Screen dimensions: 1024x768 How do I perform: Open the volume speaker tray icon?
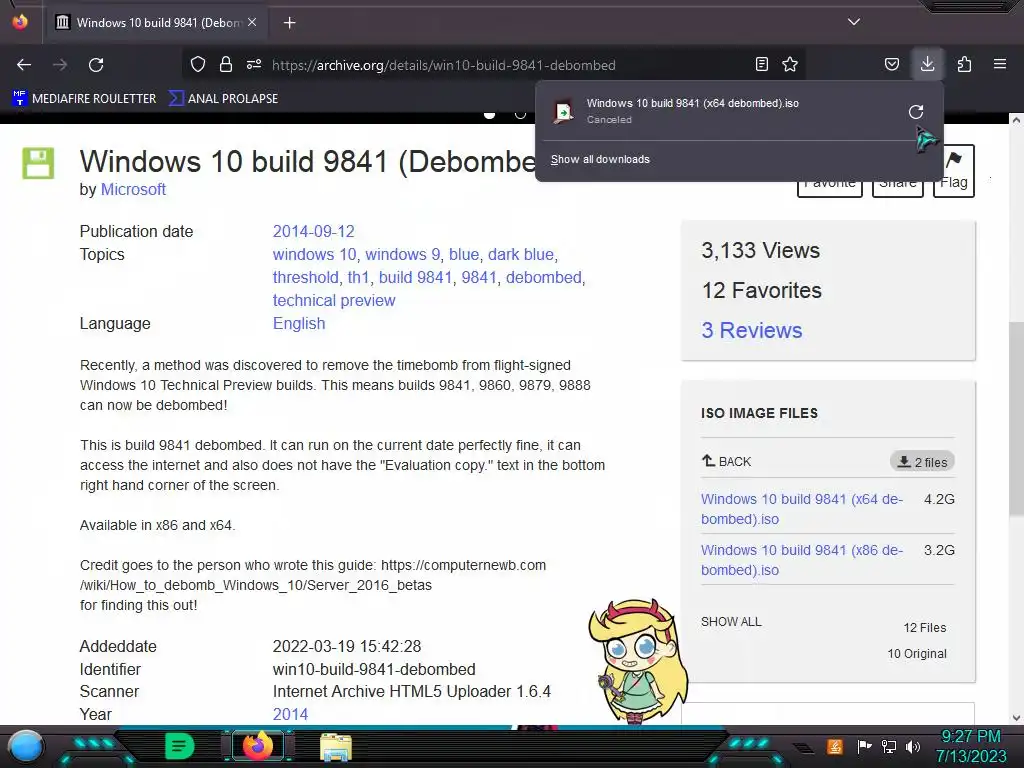click(912, 746)
